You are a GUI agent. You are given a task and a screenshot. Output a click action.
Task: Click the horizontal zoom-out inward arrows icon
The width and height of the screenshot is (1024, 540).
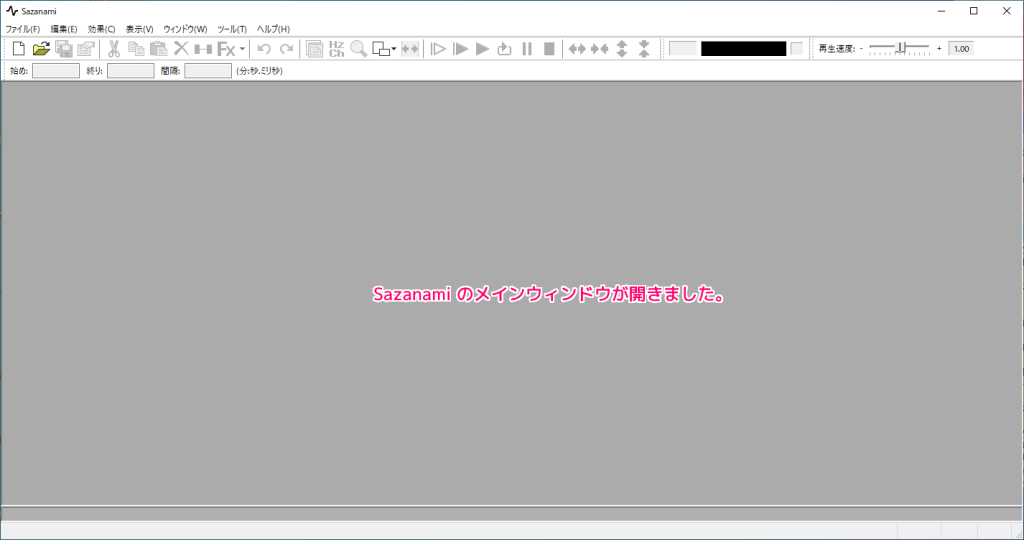point(600,49)
